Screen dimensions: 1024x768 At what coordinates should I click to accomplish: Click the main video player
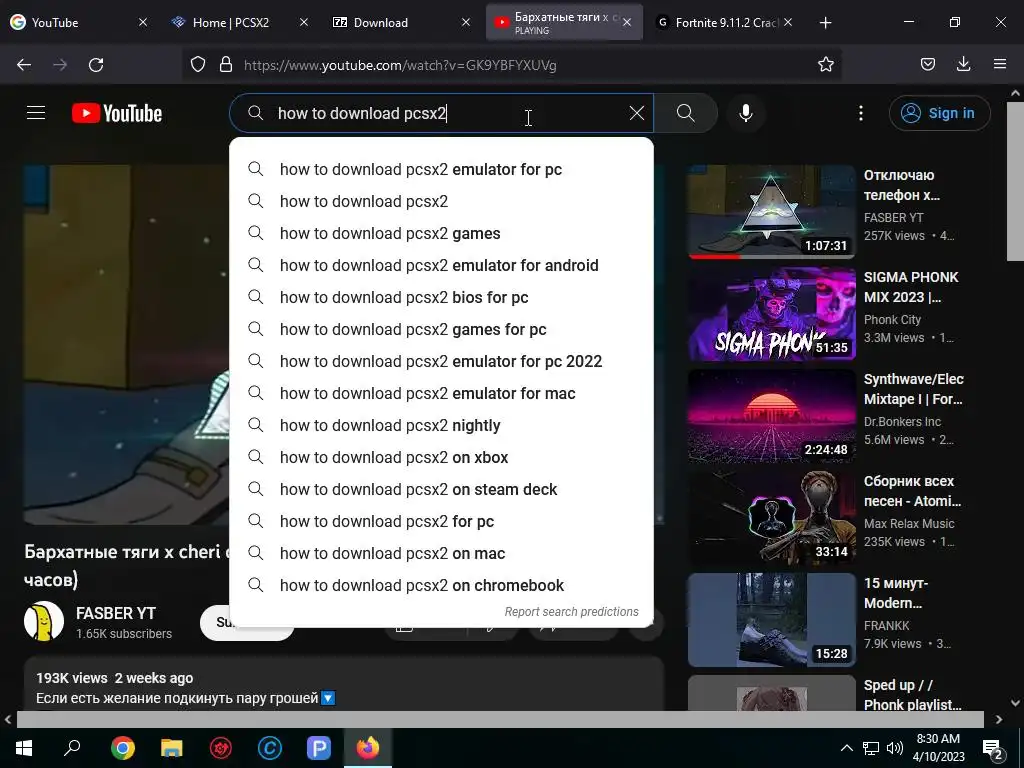pos(127,344)
